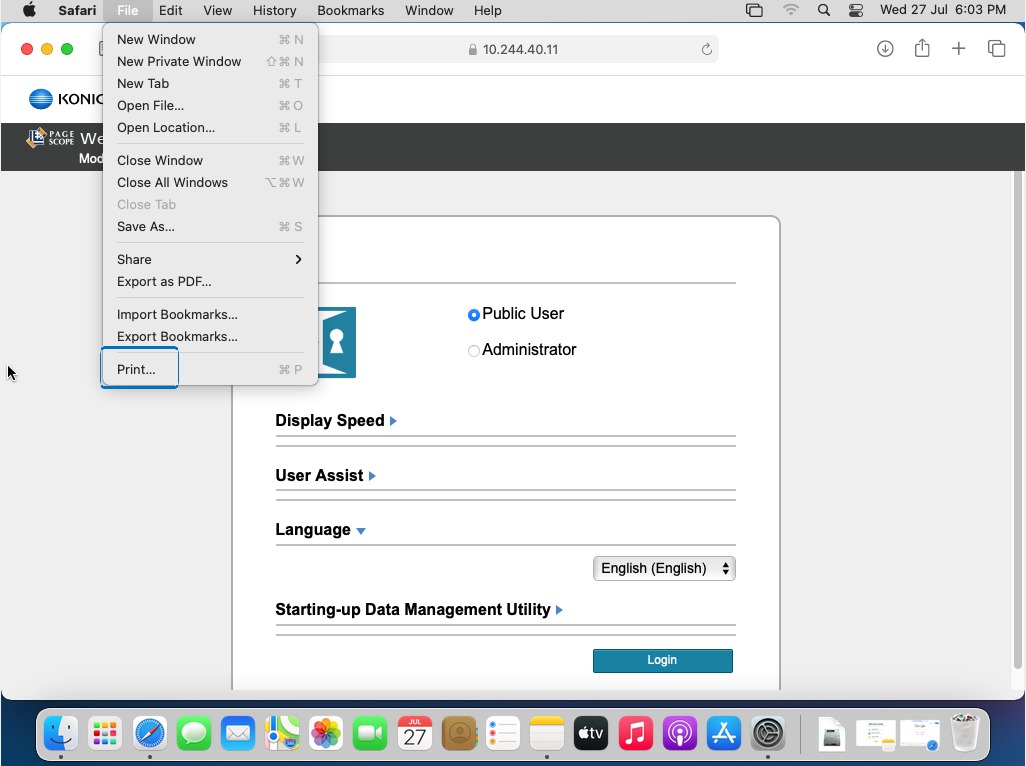Click the new tab plus icon

[958, 49]
